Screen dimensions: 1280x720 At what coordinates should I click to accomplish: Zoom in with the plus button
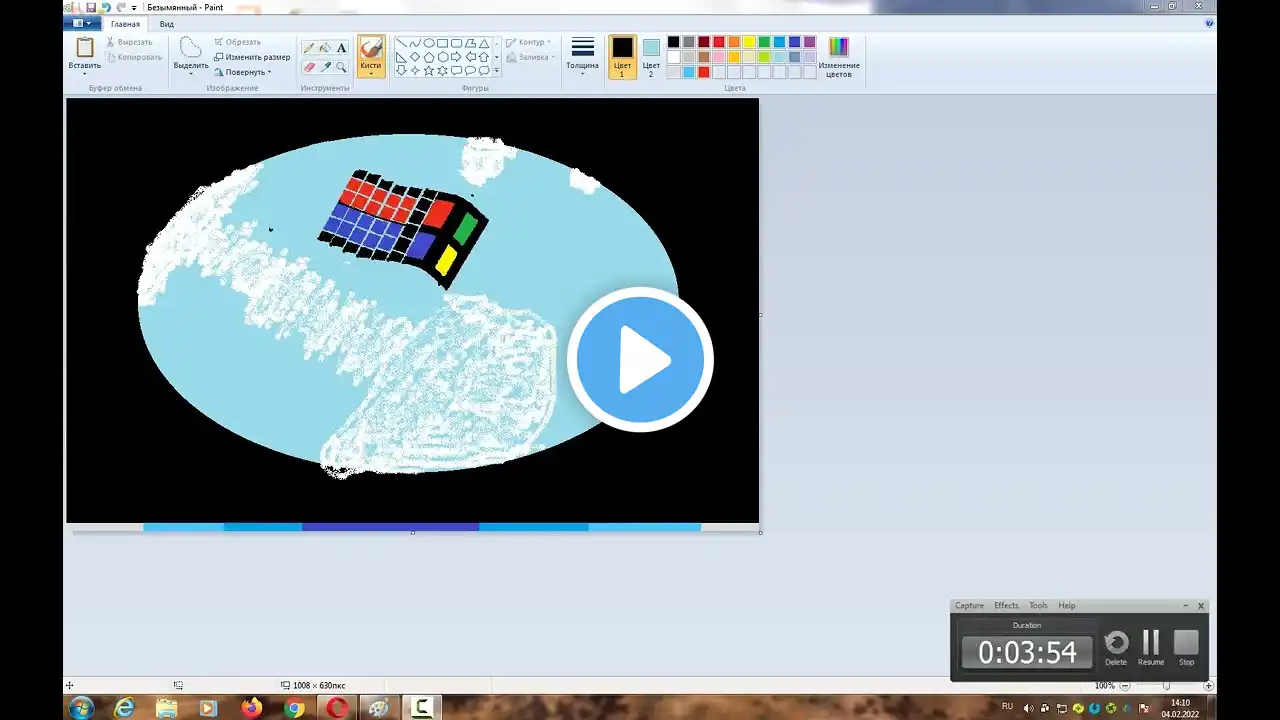point(1208,686)
